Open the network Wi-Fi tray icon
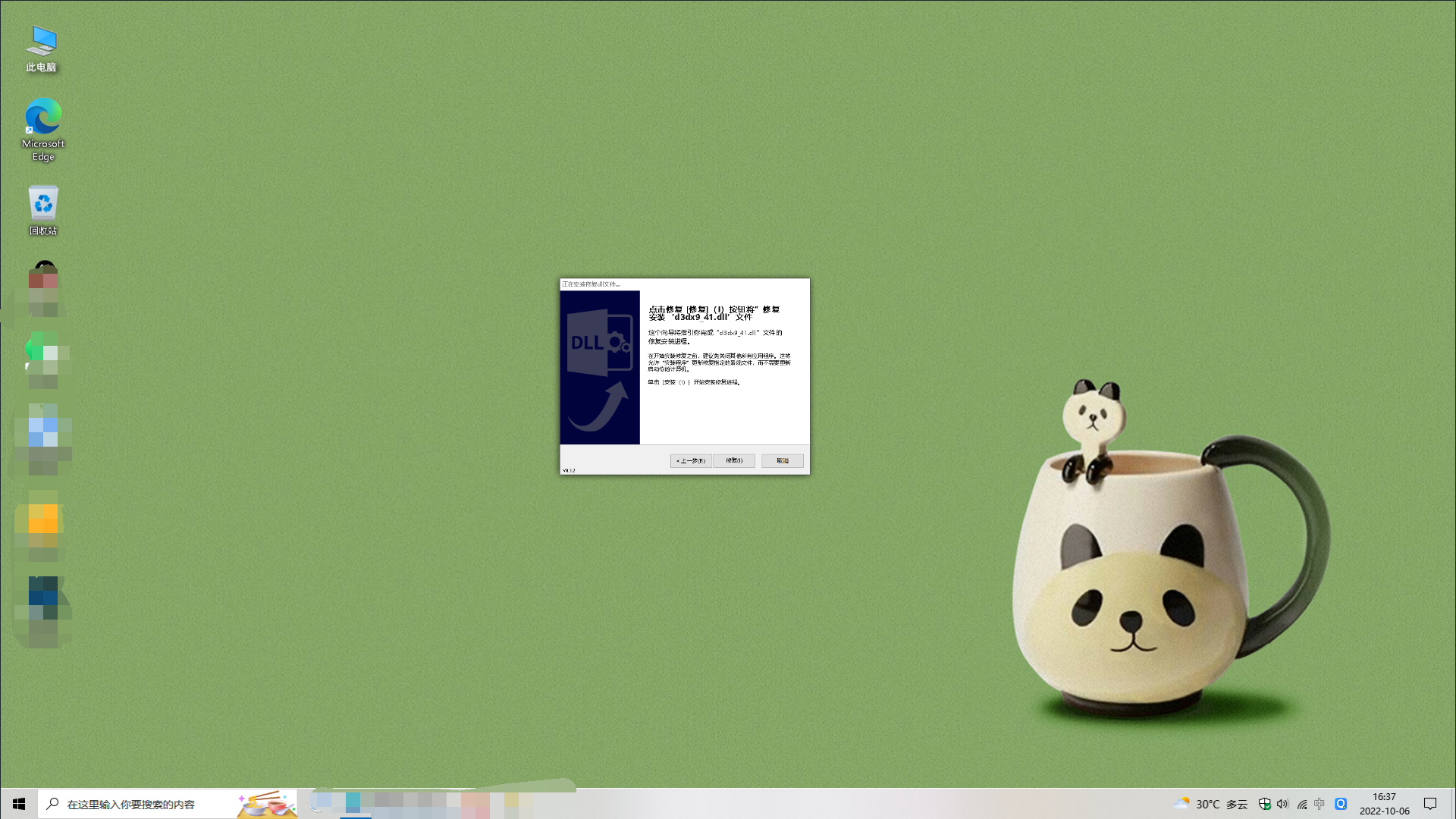The width and height of the screenshot is (1456, 819). click(1301, 804)
